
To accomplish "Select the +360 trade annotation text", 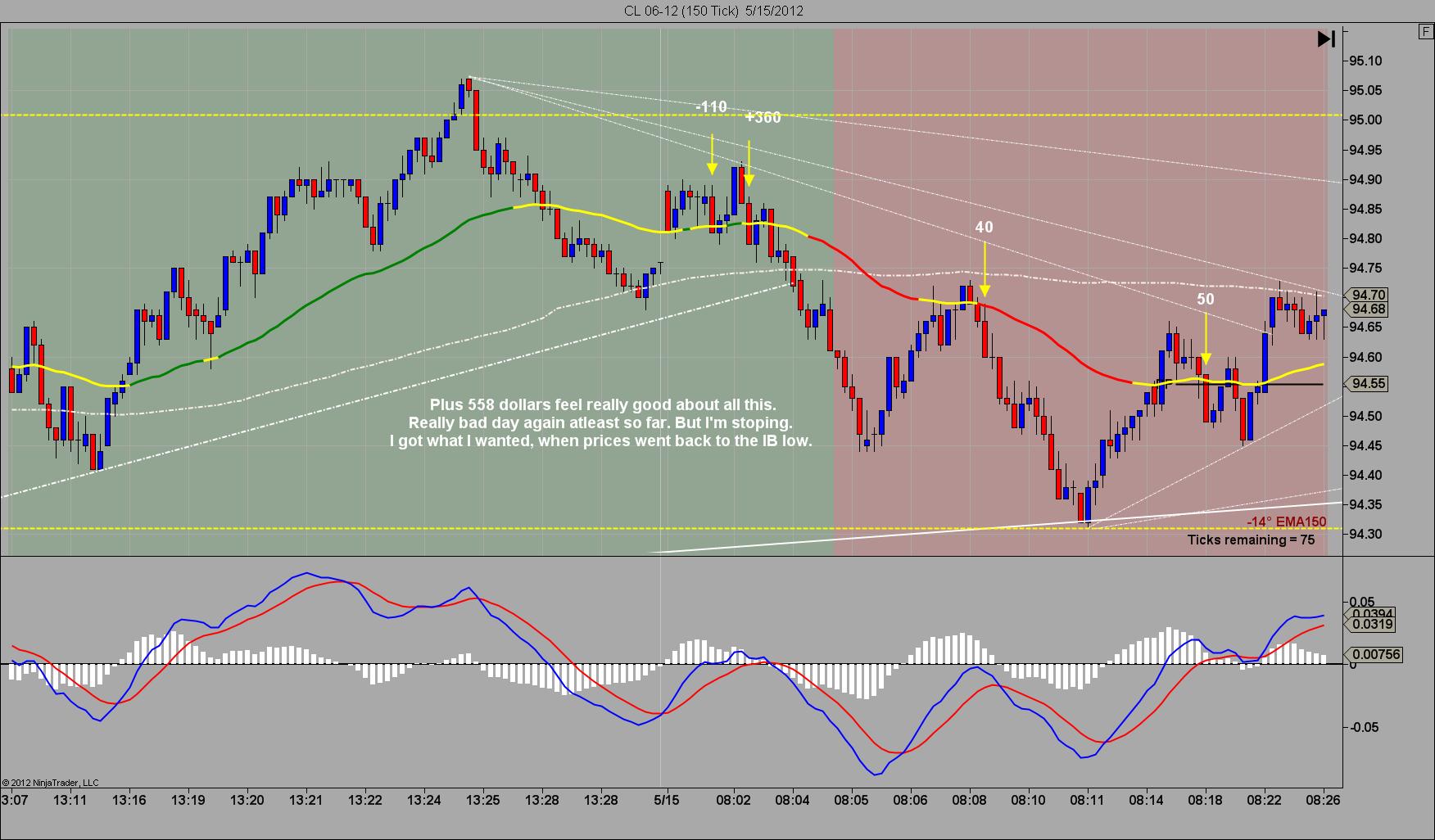I will tap(763, 118).
